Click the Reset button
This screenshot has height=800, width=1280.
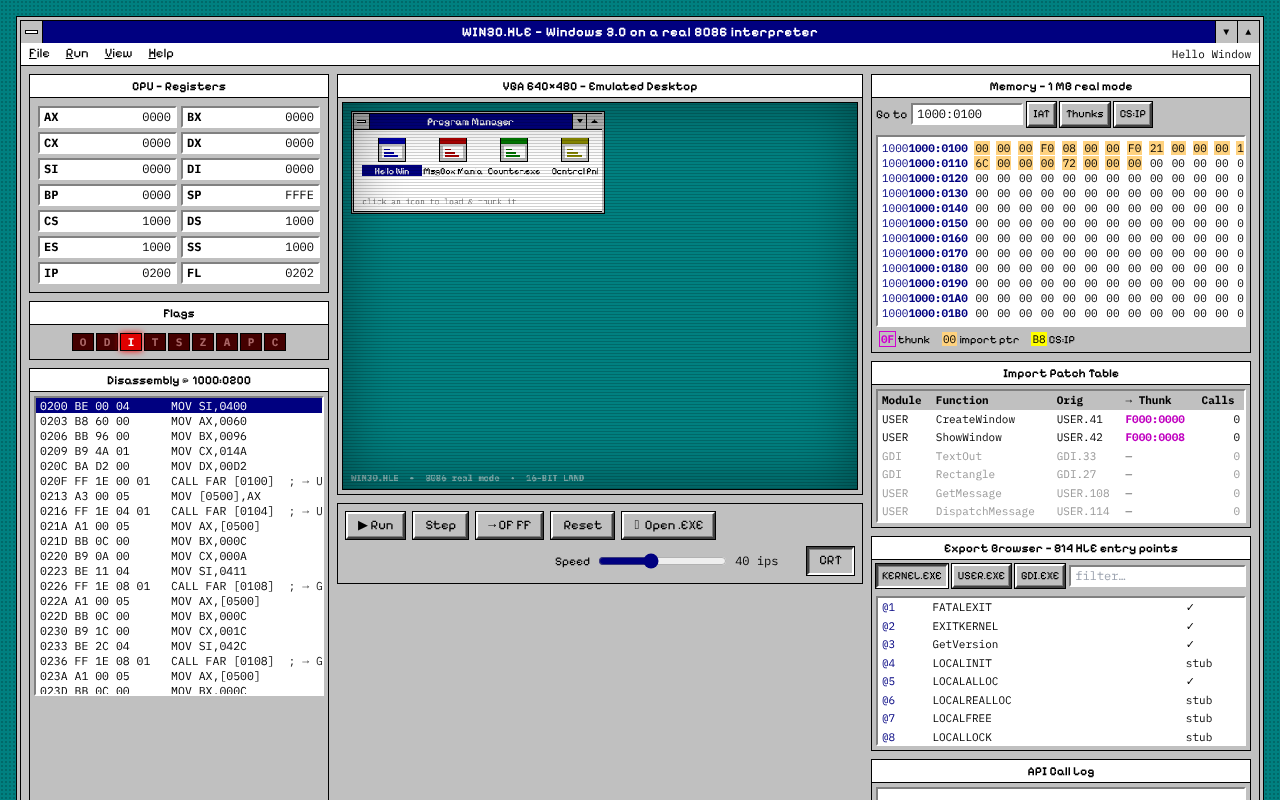tap(583, 525)
